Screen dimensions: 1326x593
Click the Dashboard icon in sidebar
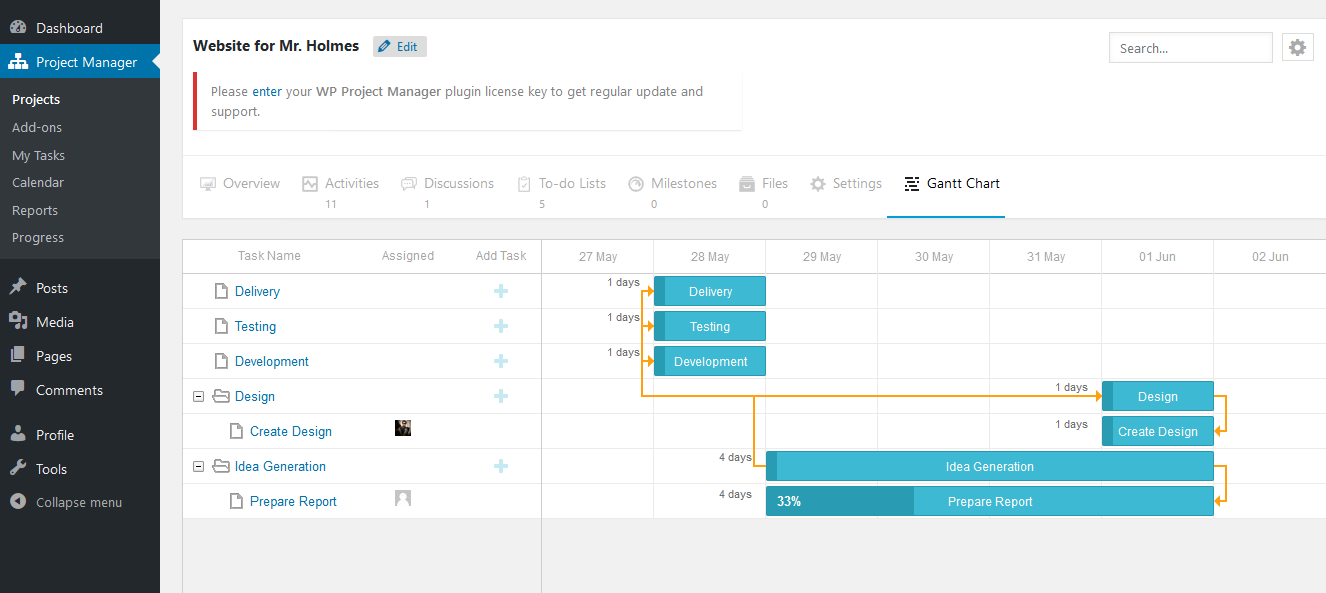point(18,28)
